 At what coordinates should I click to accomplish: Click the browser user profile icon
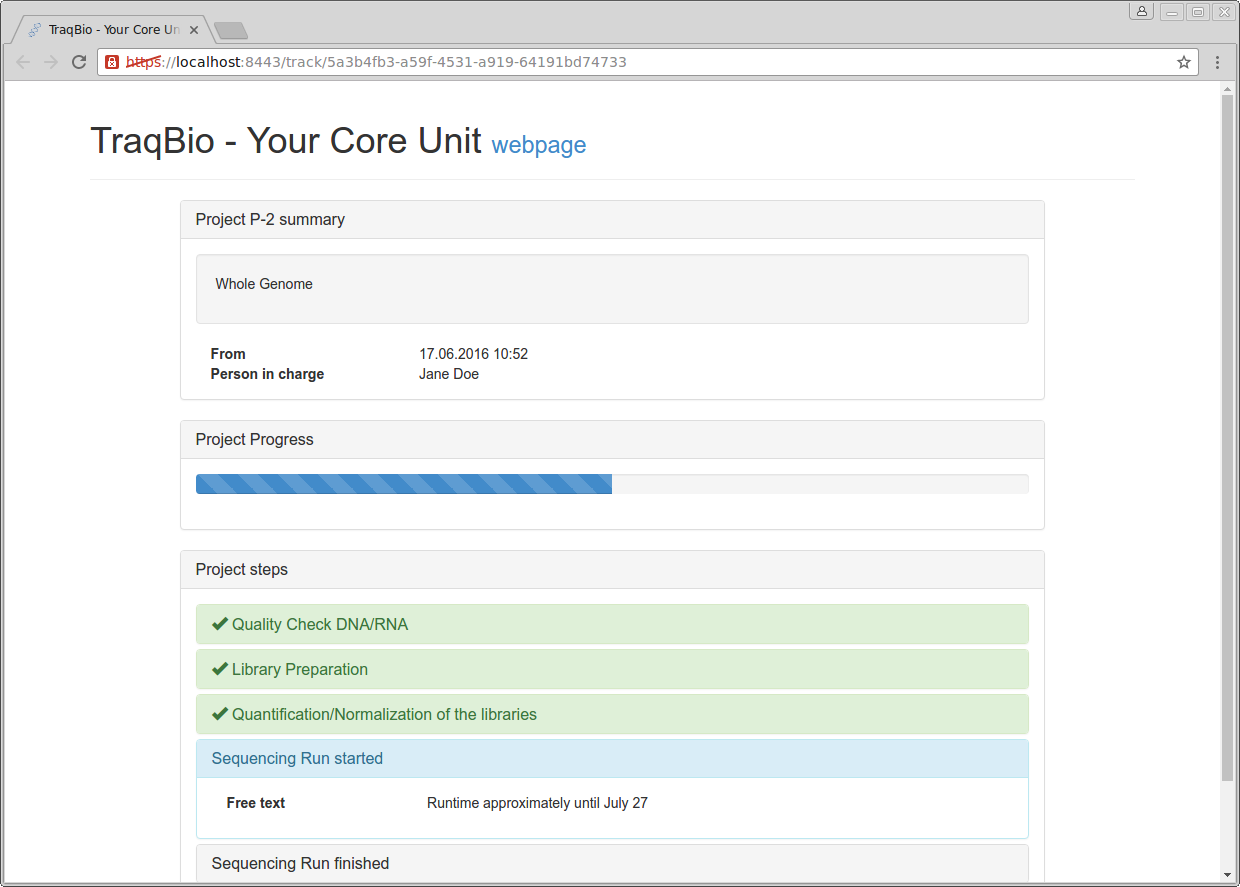[1142, 11]
